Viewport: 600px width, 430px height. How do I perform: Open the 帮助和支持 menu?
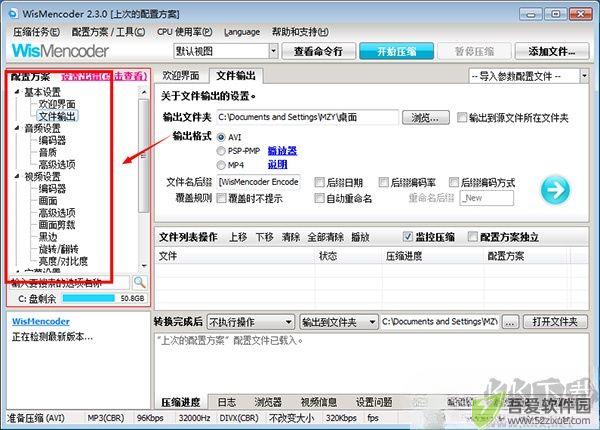(x=300, y=32)
